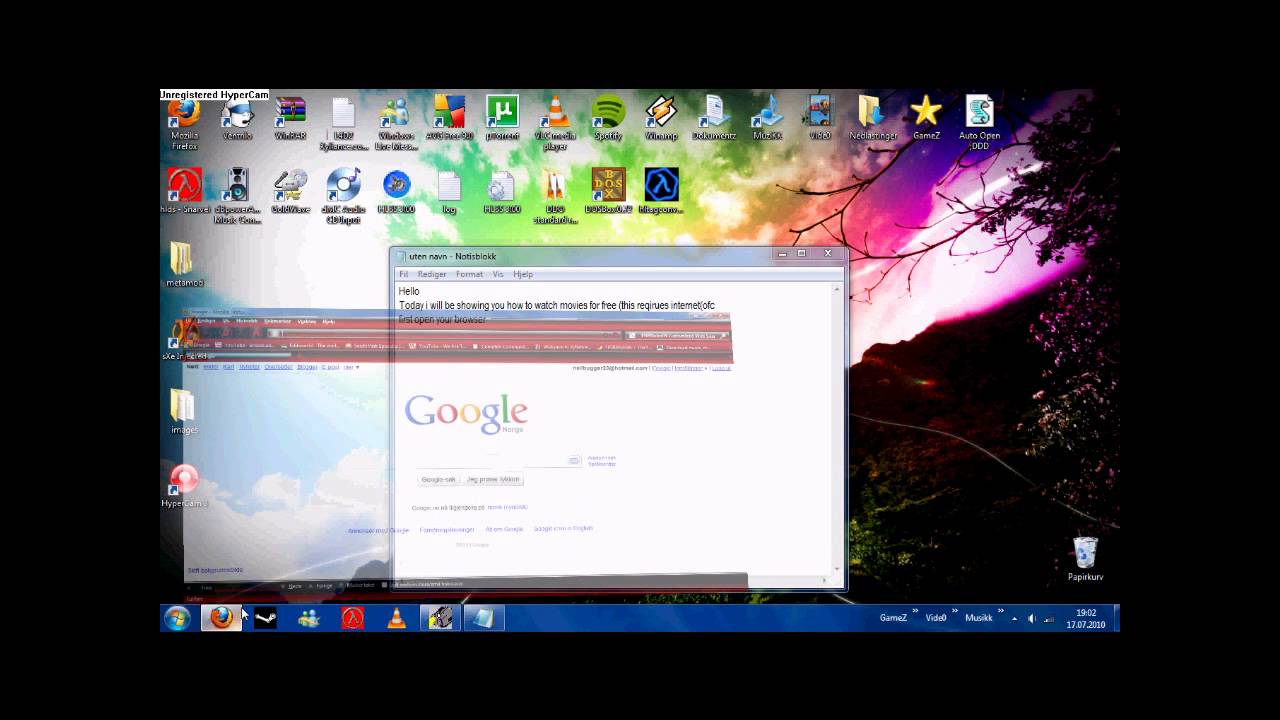
Task: Open the Rediger menu in Notisblokk
Action: [x=432, y=274]
